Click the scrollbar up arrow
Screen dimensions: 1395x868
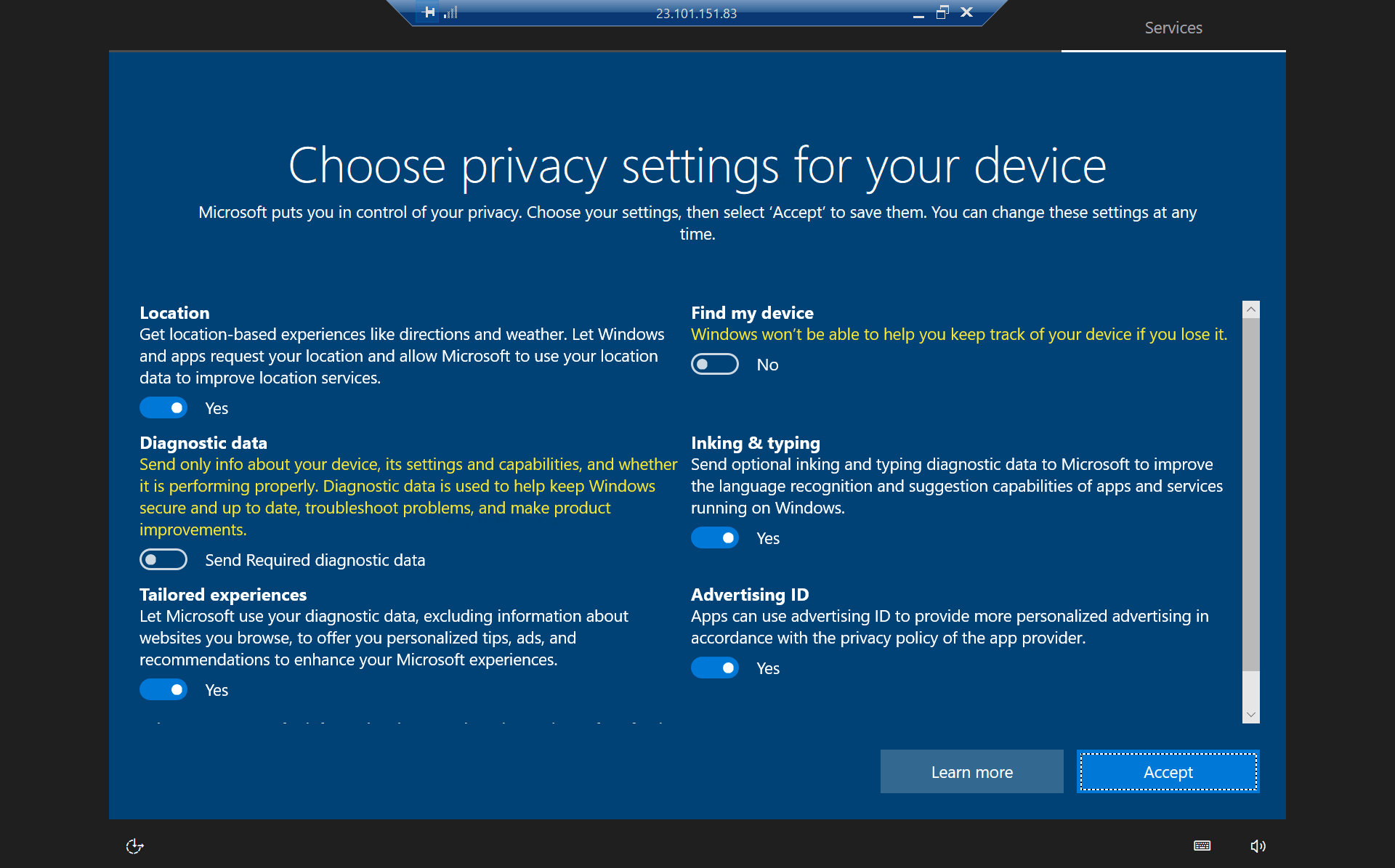[x=1250, y=309]
